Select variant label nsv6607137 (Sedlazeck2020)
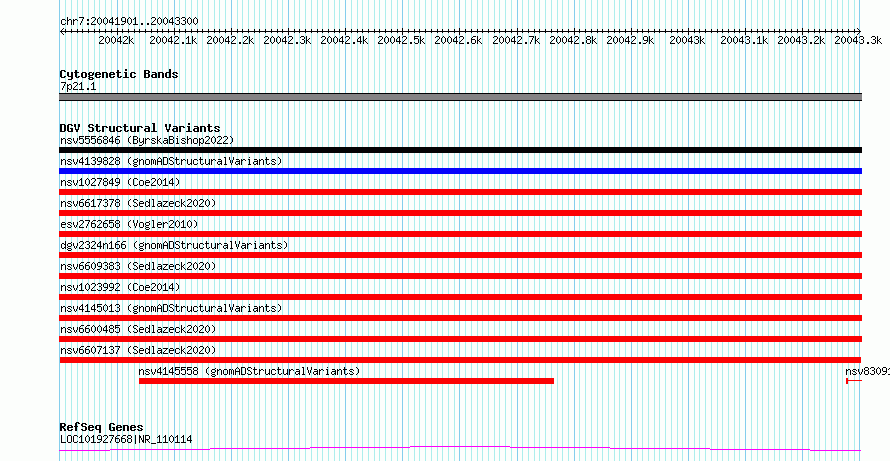The image size is (890, 461). pyautogui.click(x=138, y=350)
